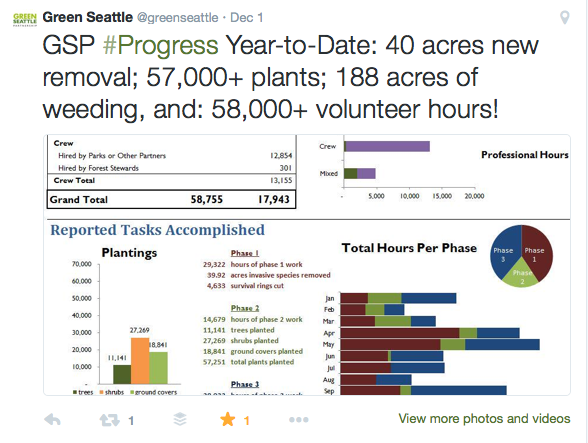This screenshot has width=588, height=443.
Task: Click the reply arrow icon
Action: click(x=52, y=420)
